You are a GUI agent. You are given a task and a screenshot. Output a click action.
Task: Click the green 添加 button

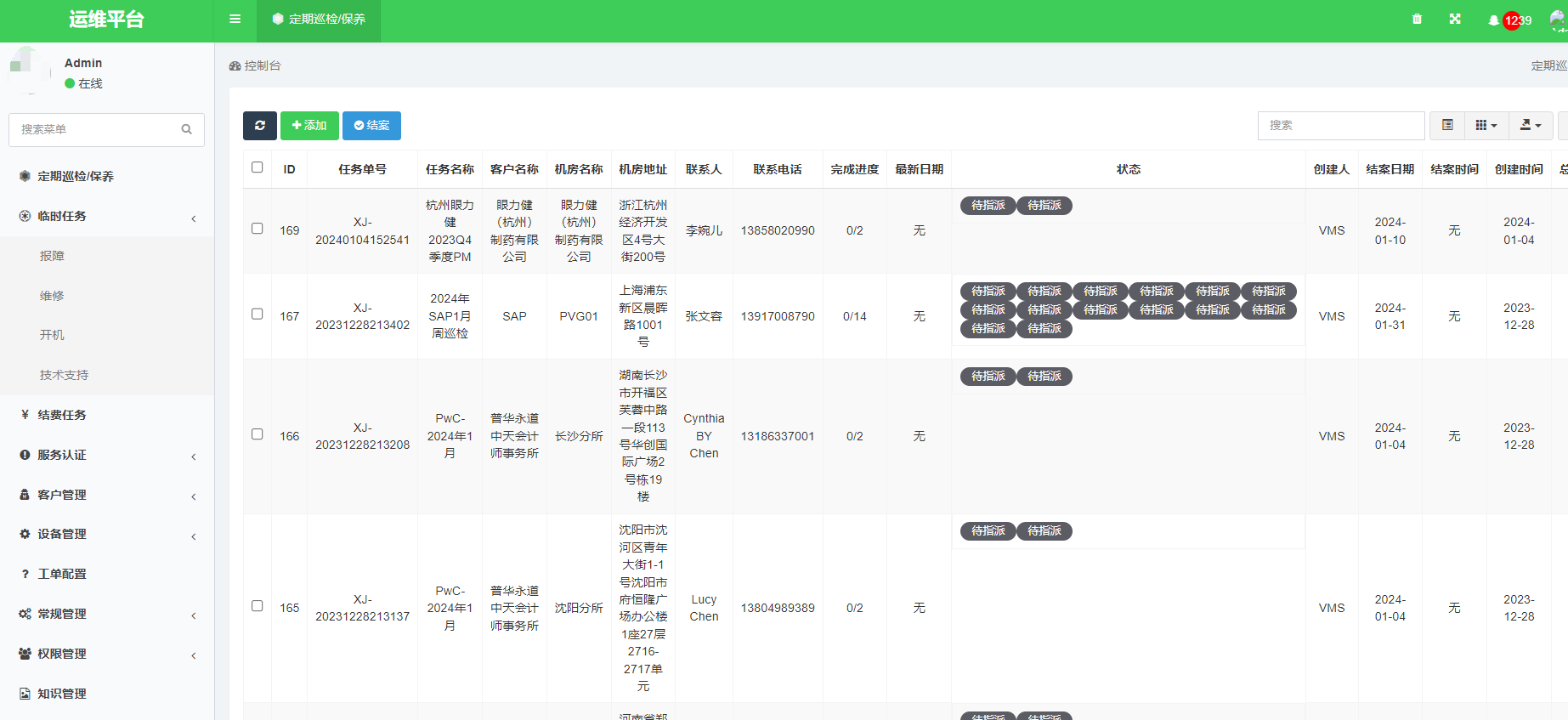(x=309, y=126)
